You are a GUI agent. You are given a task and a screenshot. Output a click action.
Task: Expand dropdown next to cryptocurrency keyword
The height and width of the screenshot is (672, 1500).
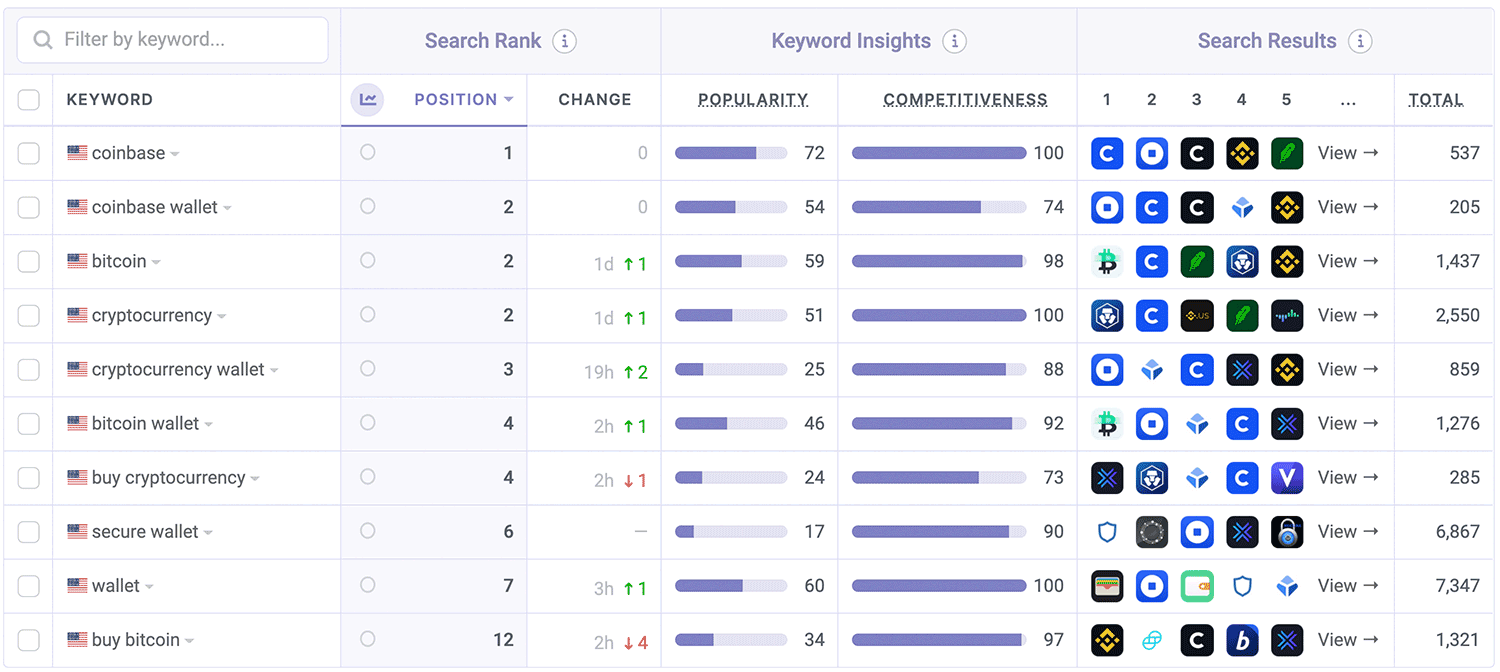point(221,316)
